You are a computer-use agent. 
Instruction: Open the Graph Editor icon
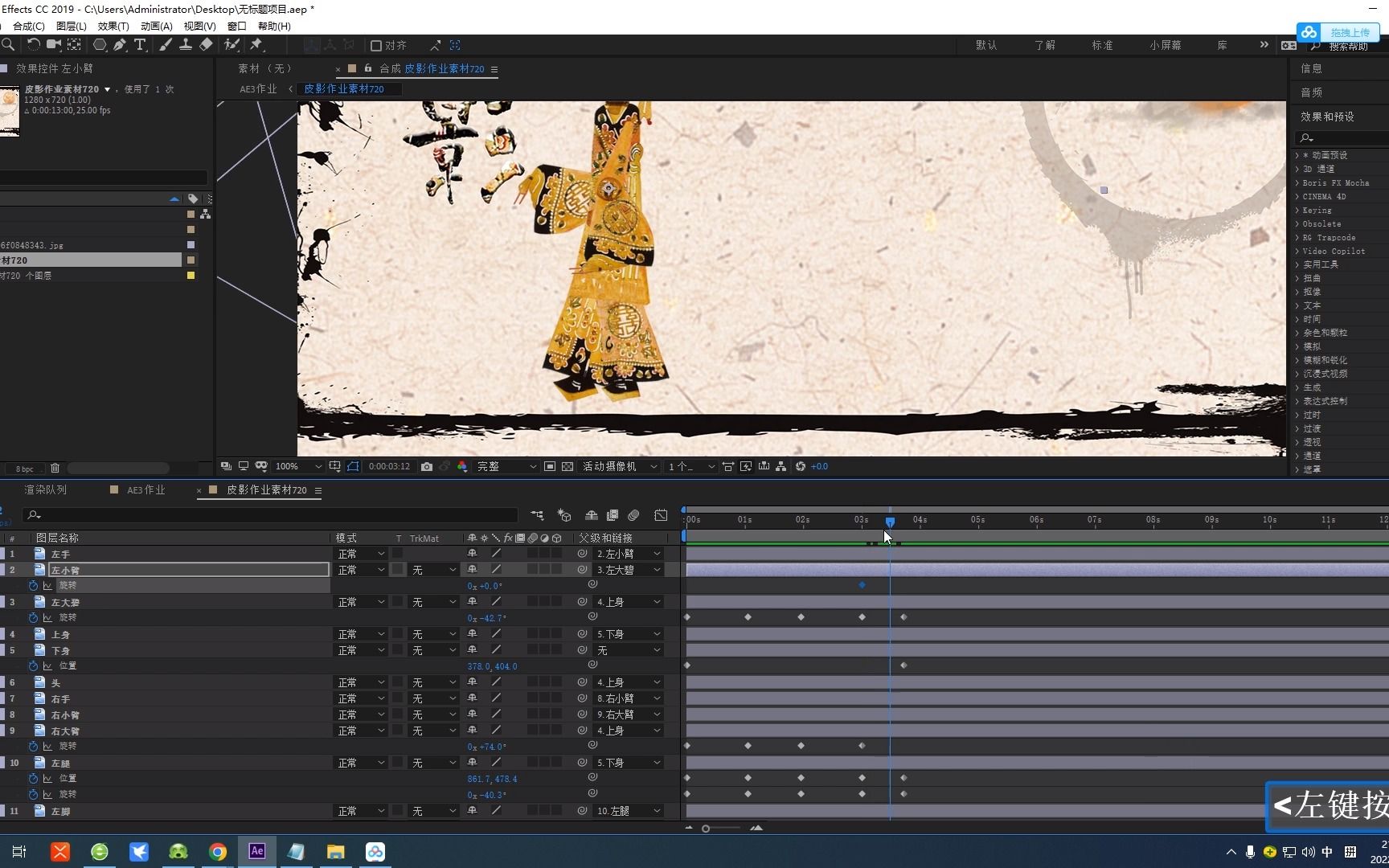tap(661, 515)
